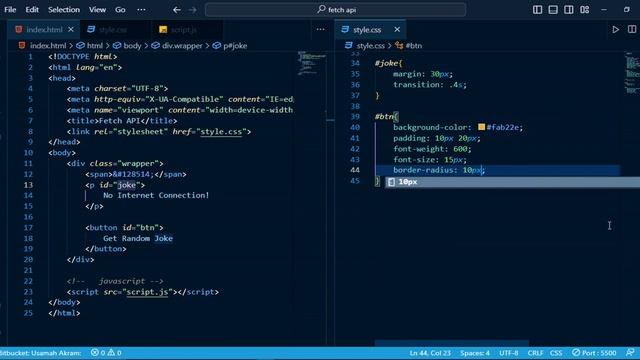Restore down the VS Code window
The height and width of the screenshot is (360, 640).
(627, 9)
